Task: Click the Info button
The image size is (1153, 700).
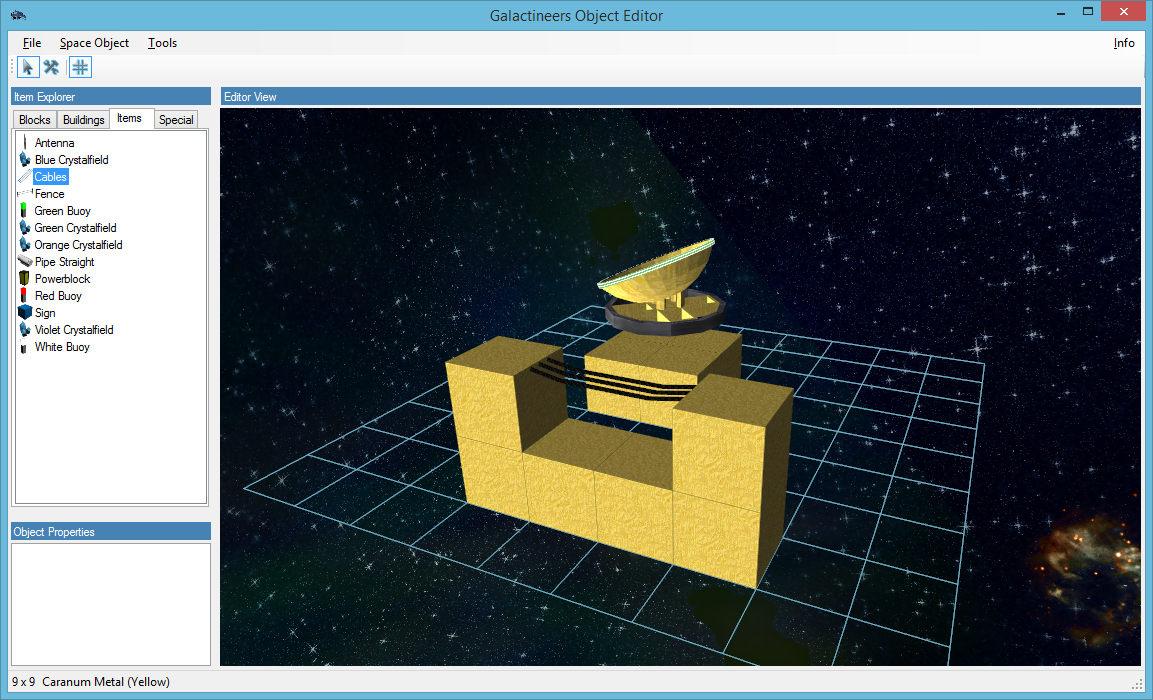Action: coord(1124,43)
